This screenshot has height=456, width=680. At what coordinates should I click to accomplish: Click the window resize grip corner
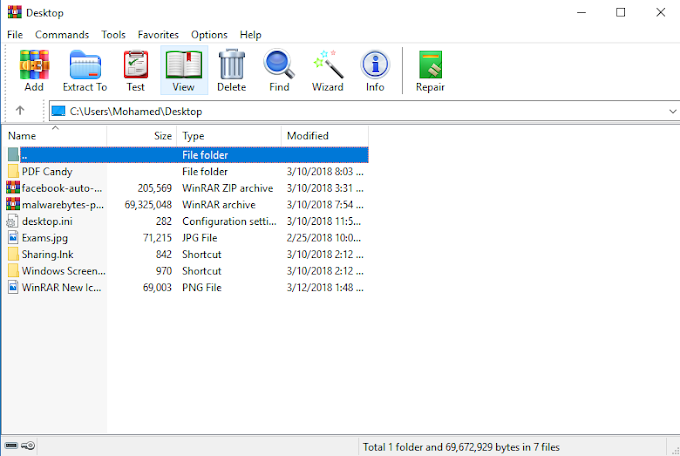tap(674, 450)
